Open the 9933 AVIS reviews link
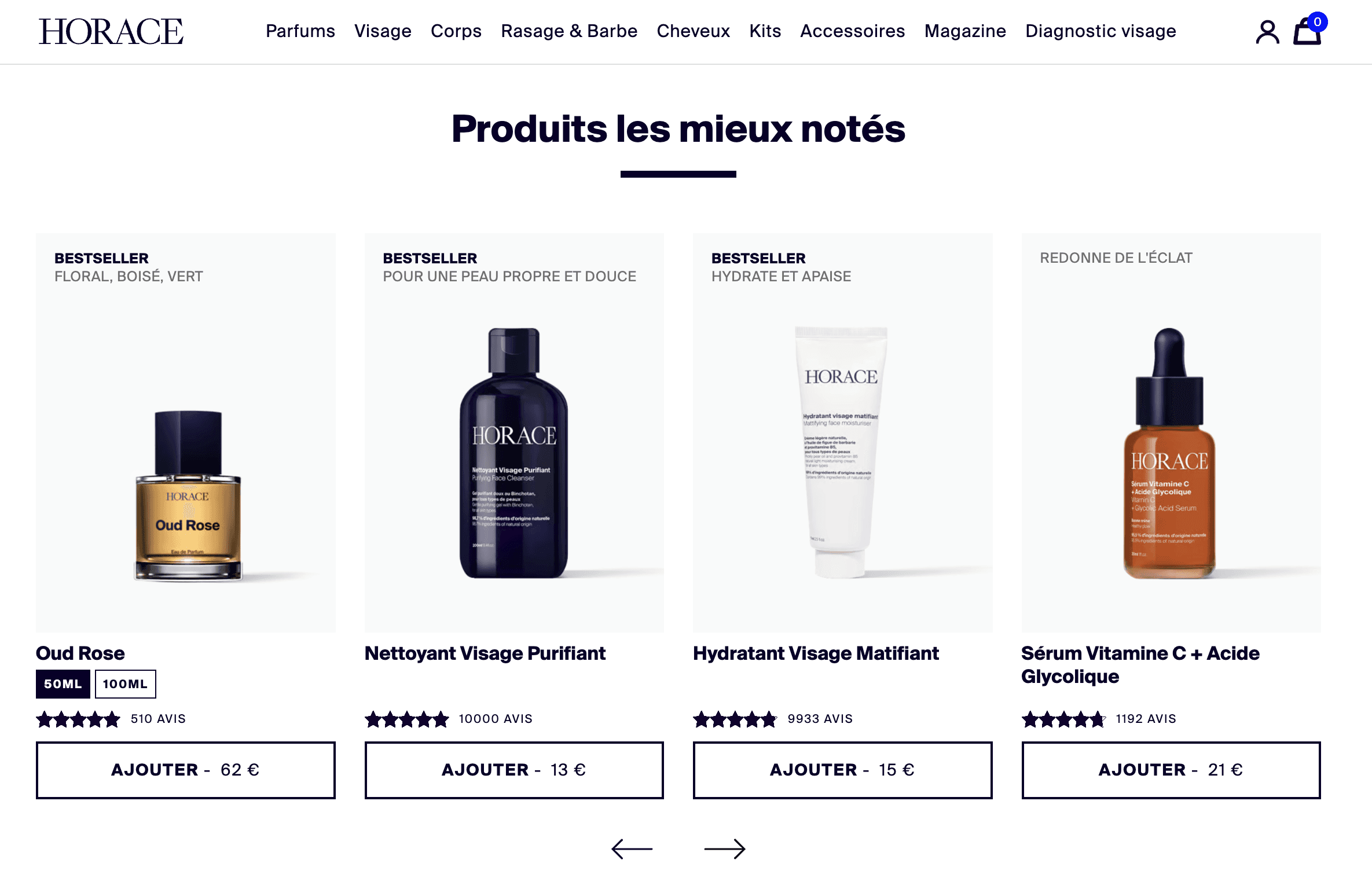Screen dimensions: 1372x878 click(x=820, y=719)
